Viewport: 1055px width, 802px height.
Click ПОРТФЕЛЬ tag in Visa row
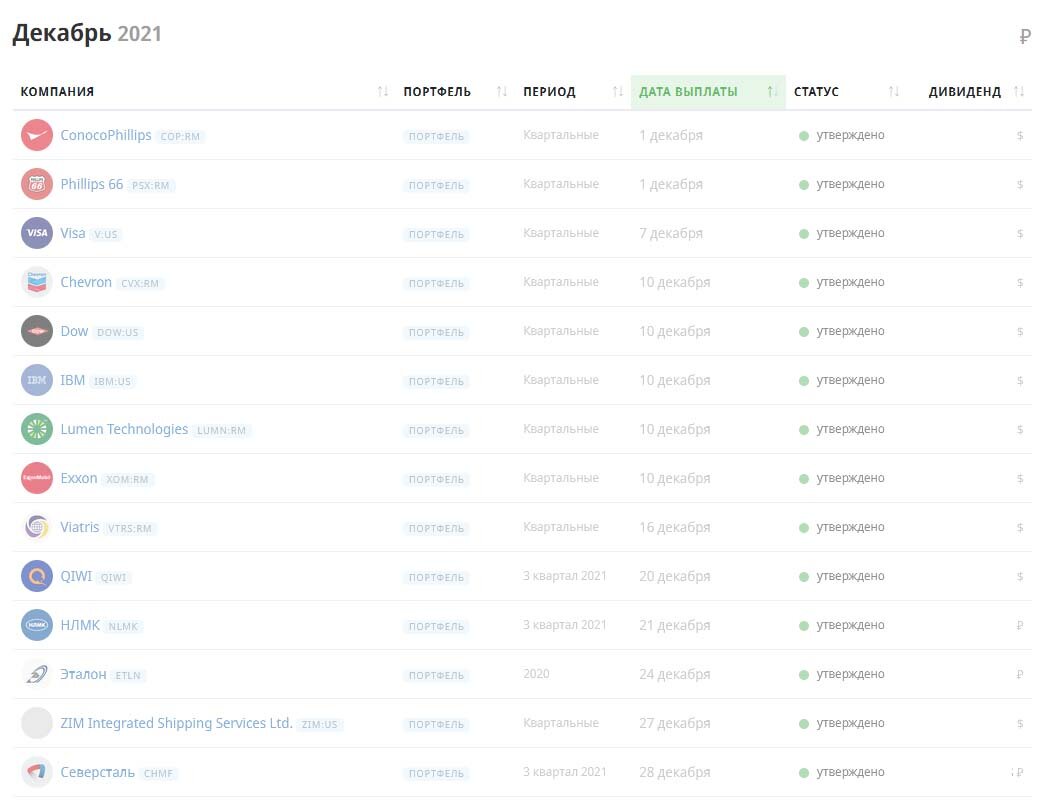(437, 234)
